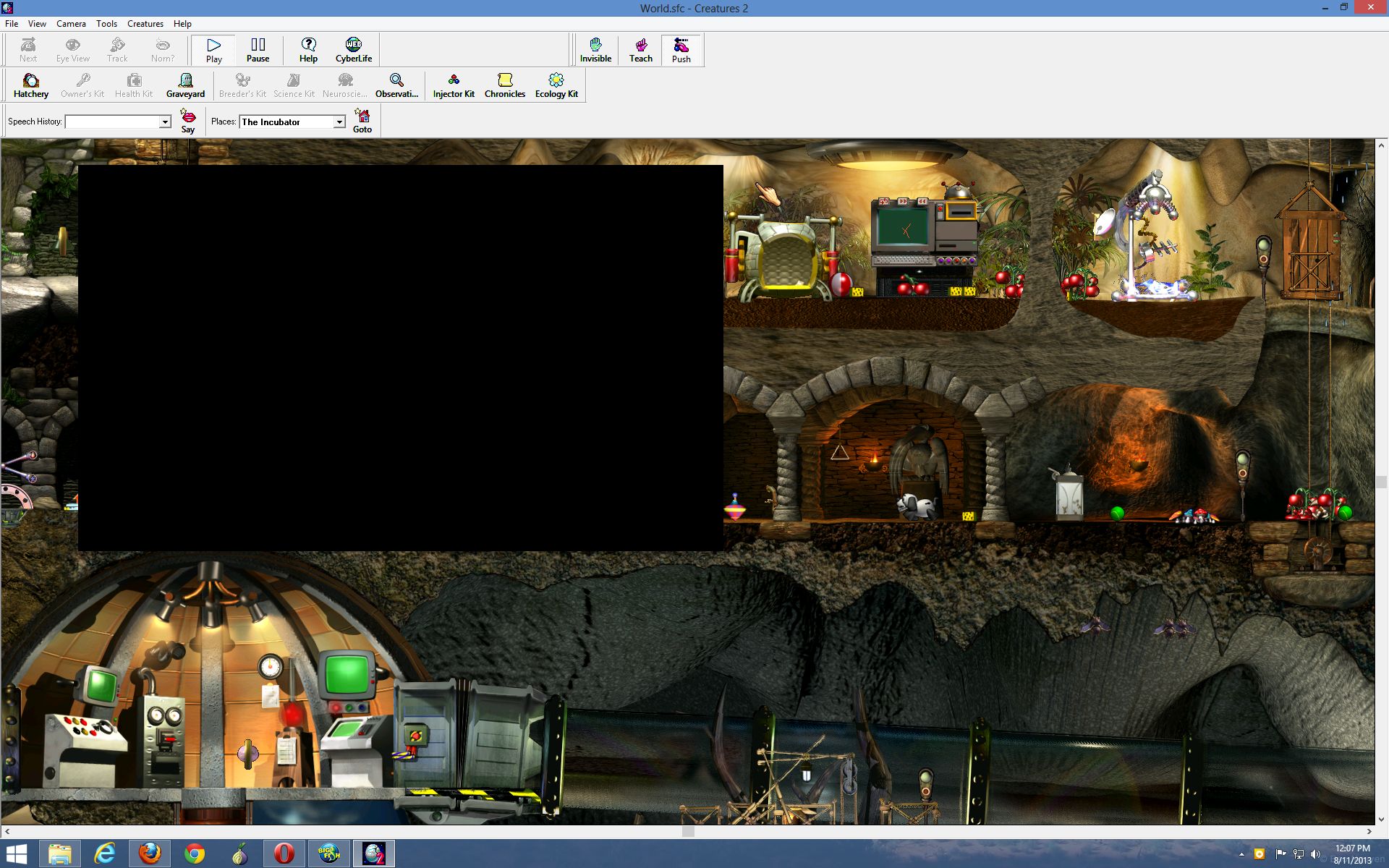Open the Science Kit

294,85
